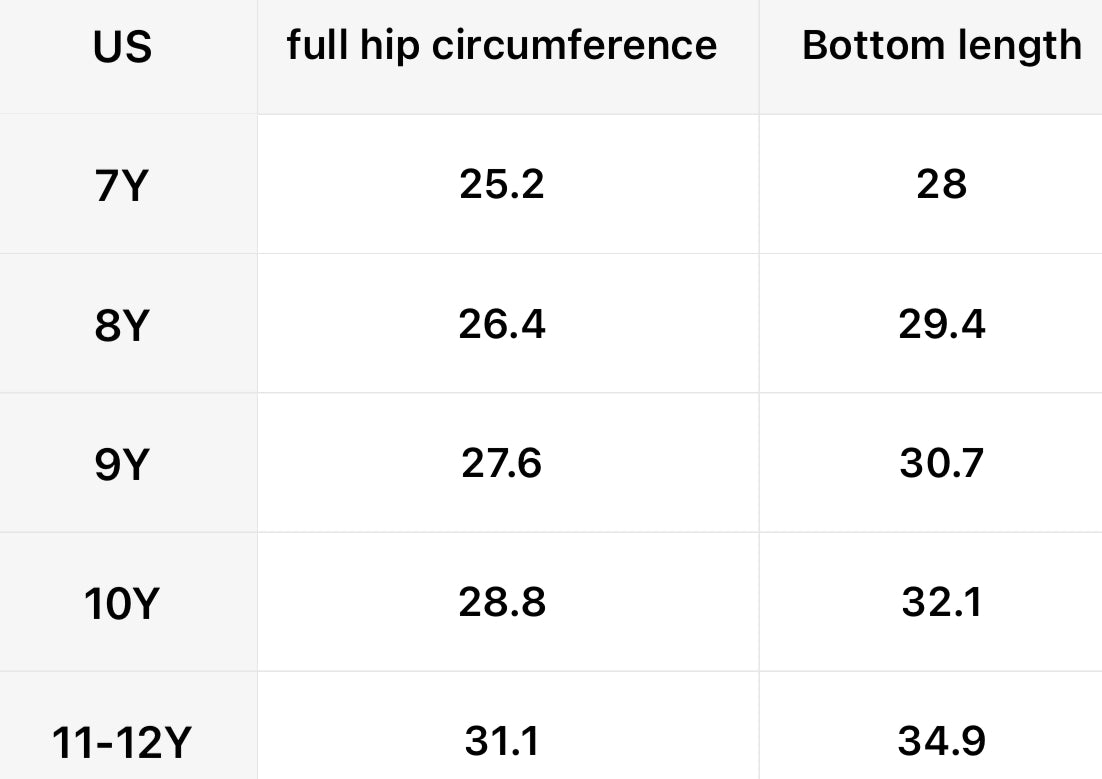Click bottom length value 30.7
The width and height of the screenshot is (1102, 779).
pyautogui.click(x=941, y=463)
